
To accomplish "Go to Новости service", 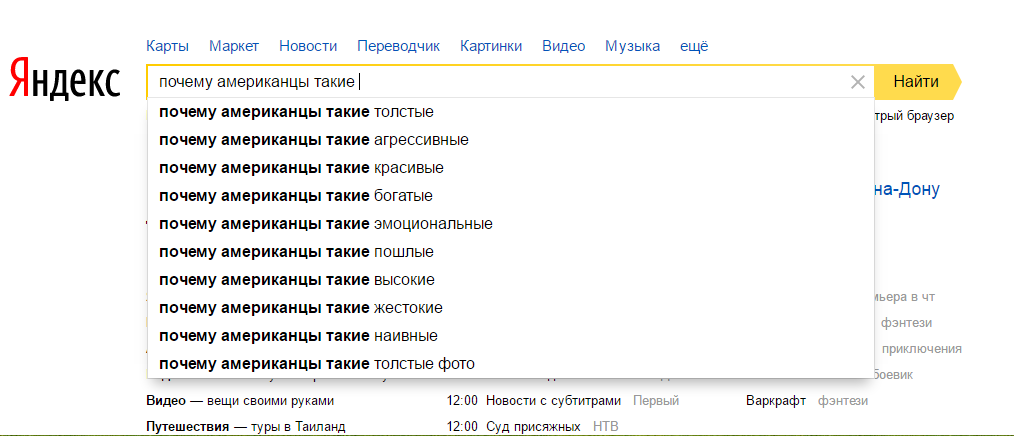I will (308, 46).
